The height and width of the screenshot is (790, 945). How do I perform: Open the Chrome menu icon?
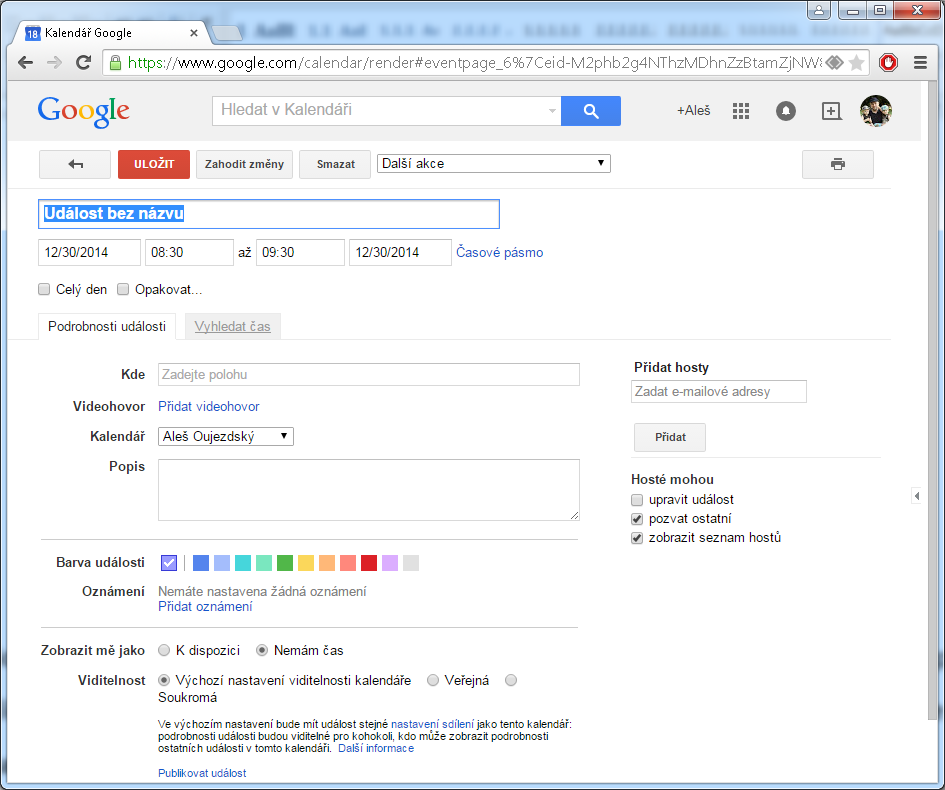pyautogui.click(x=920, y=62)
